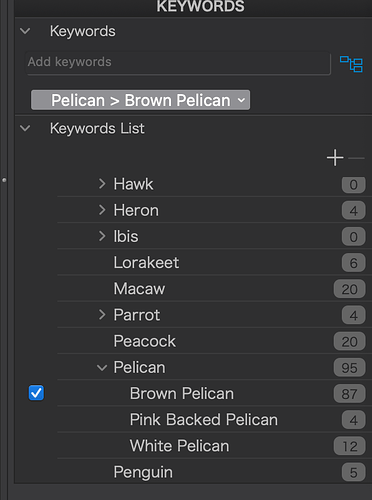The image size is (372, 500).
Task: Select the White Pelican keyword
Action: [179, 446]
